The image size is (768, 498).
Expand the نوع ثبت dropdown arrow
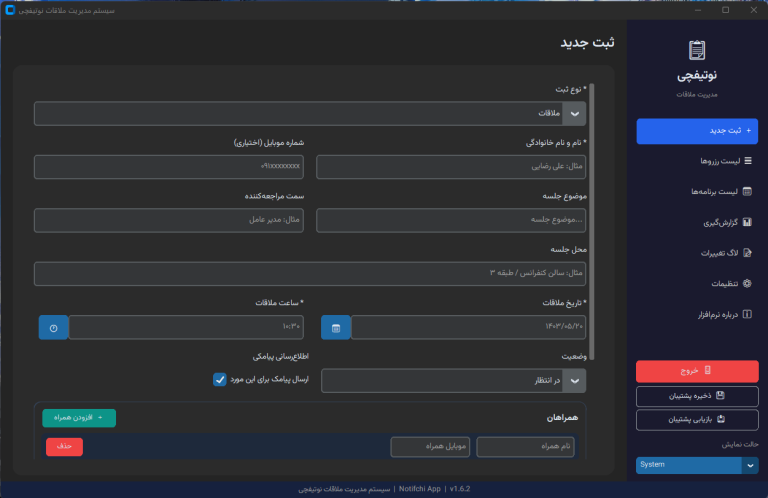click(574, 114)
